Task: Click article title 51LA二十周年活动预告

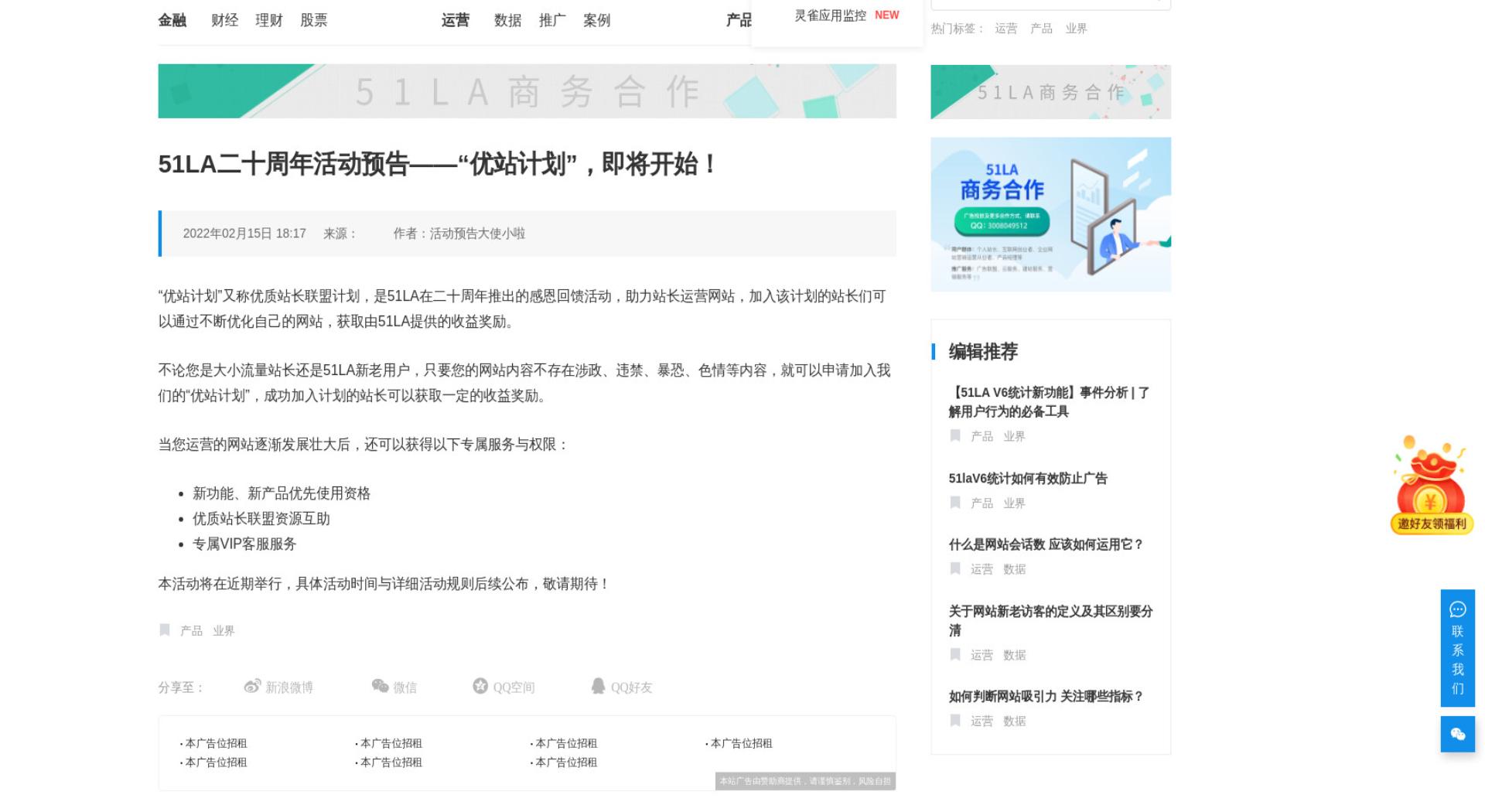Action: 438,164
